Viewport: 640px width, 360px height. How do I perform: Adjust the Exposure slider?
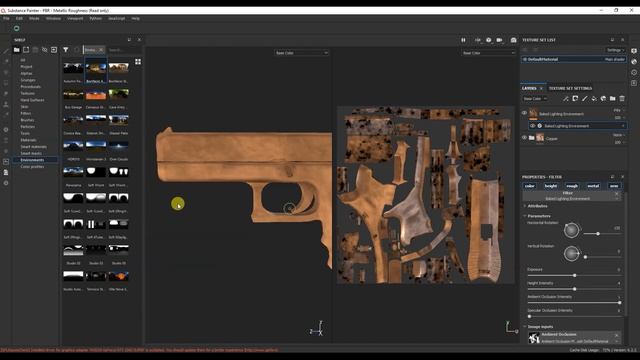574,276
